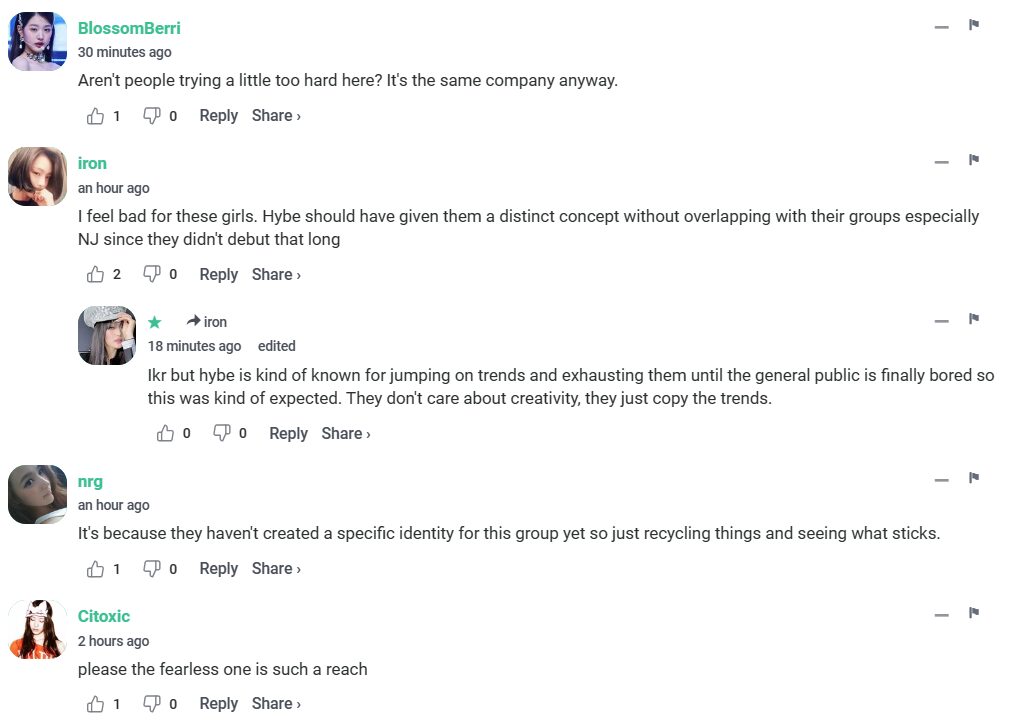The image size is (1016, 723).
Task: Click Citoxic's avatar thumbnail
Action: pos(37,630)
